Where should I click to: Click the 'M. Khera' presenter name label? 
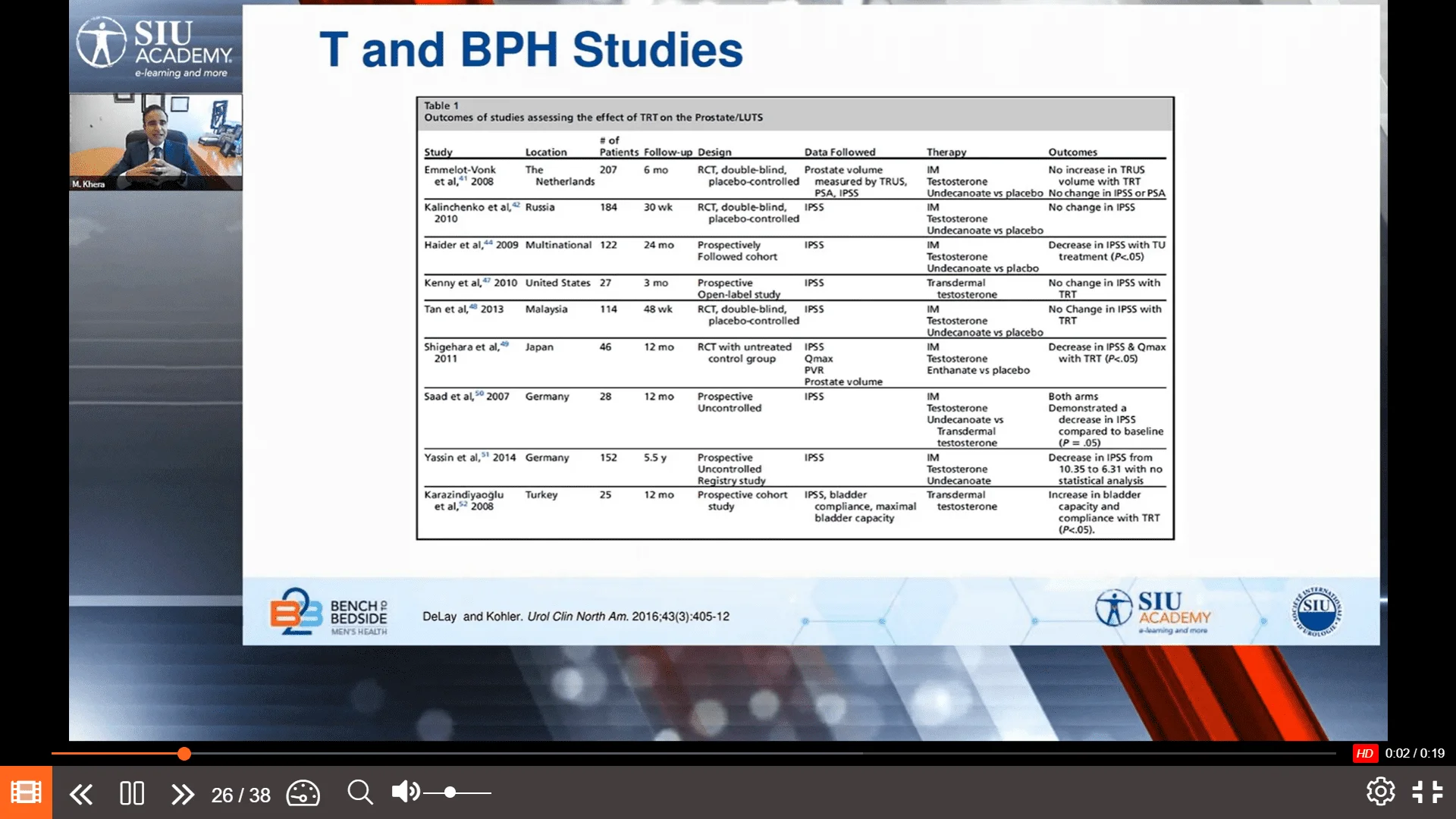tap(89, 184)
